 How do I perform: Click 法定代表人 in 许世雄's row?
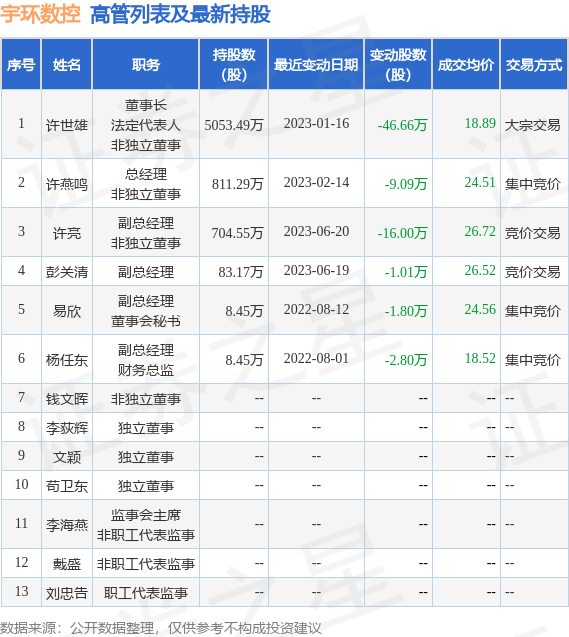pos(146,125)
